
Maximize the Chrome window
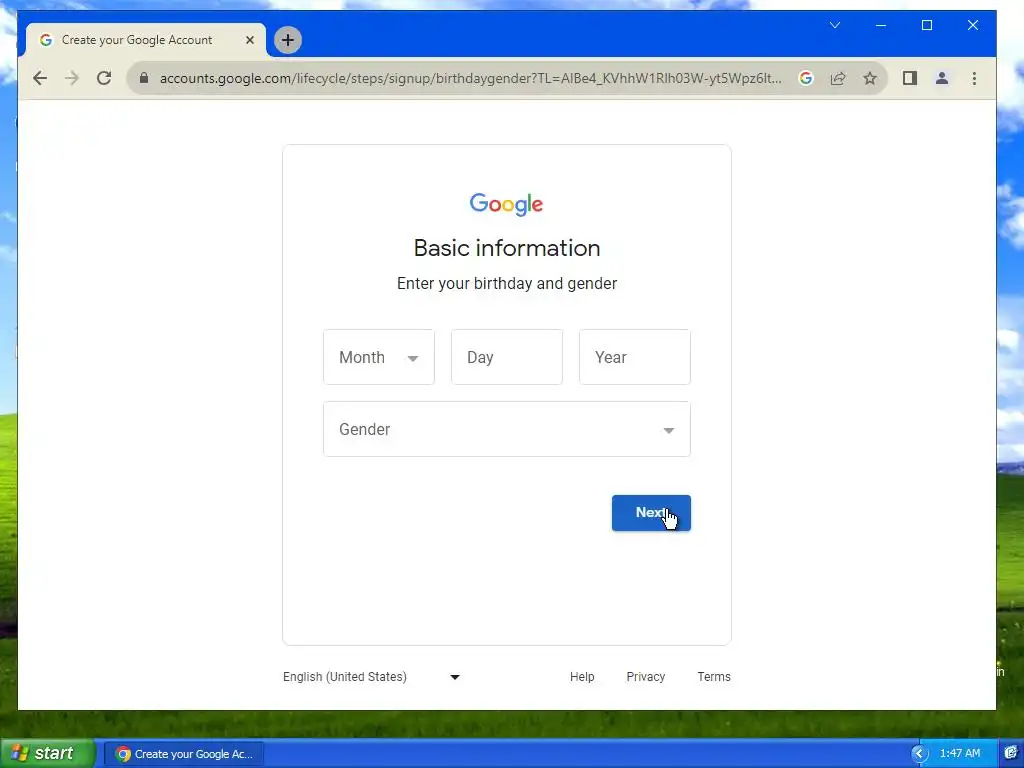[927, 25]
